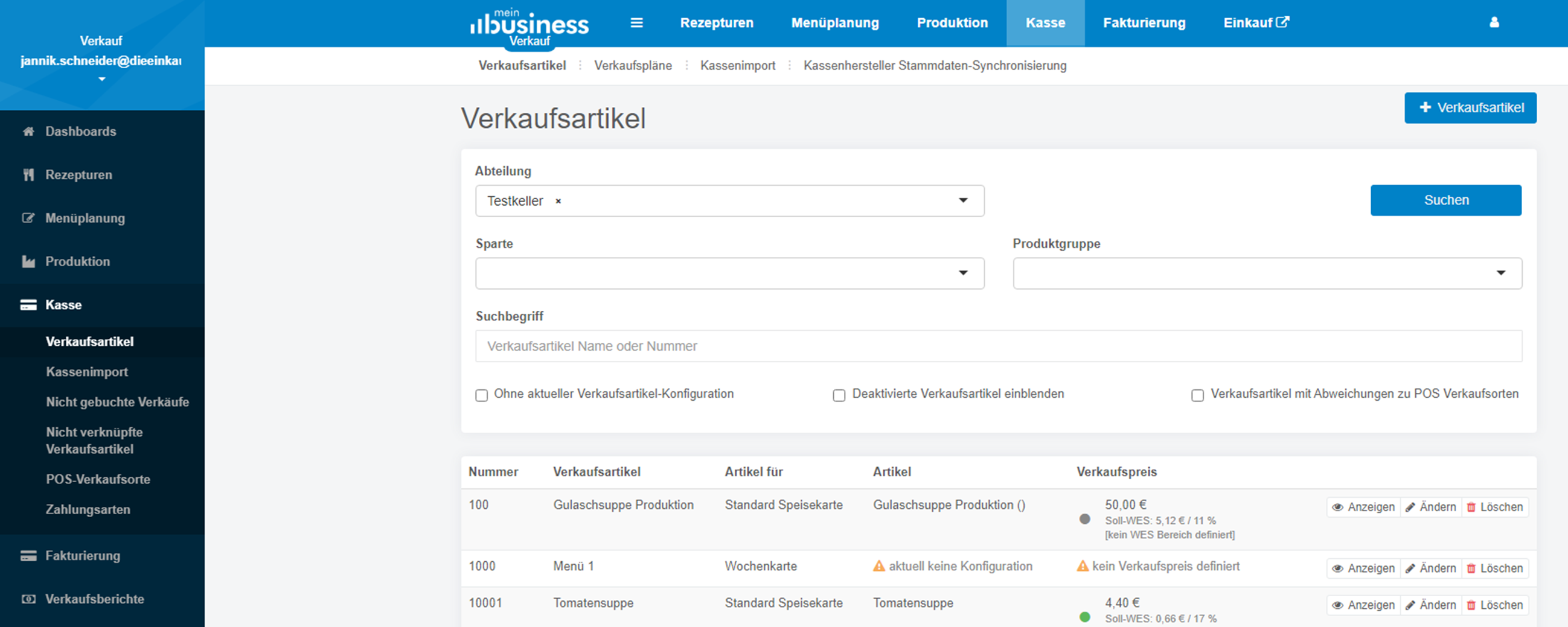Open the Fakturierung top menu
The width and height of the screenshot is (1568, 627).
1144,23
